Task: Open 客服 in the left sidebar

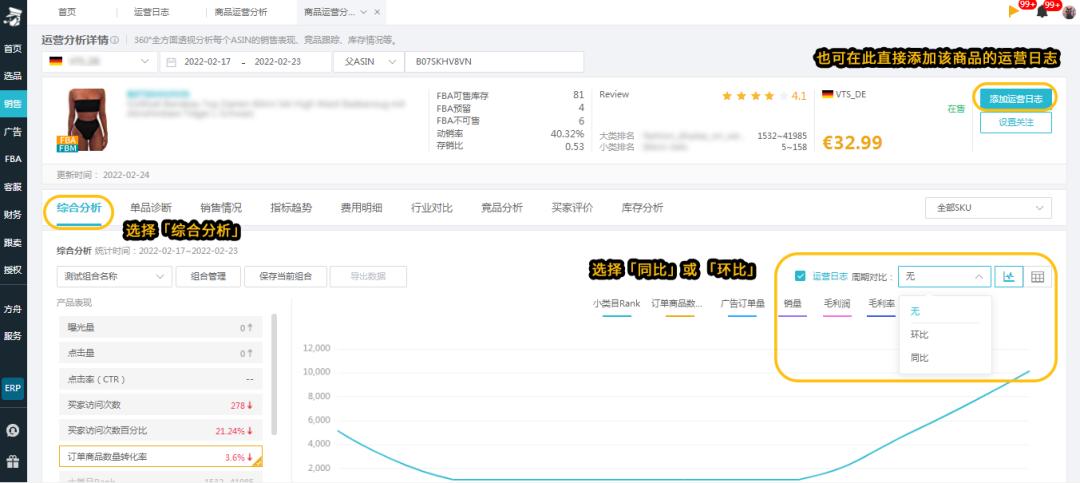Action: click(x=12, y=187)
